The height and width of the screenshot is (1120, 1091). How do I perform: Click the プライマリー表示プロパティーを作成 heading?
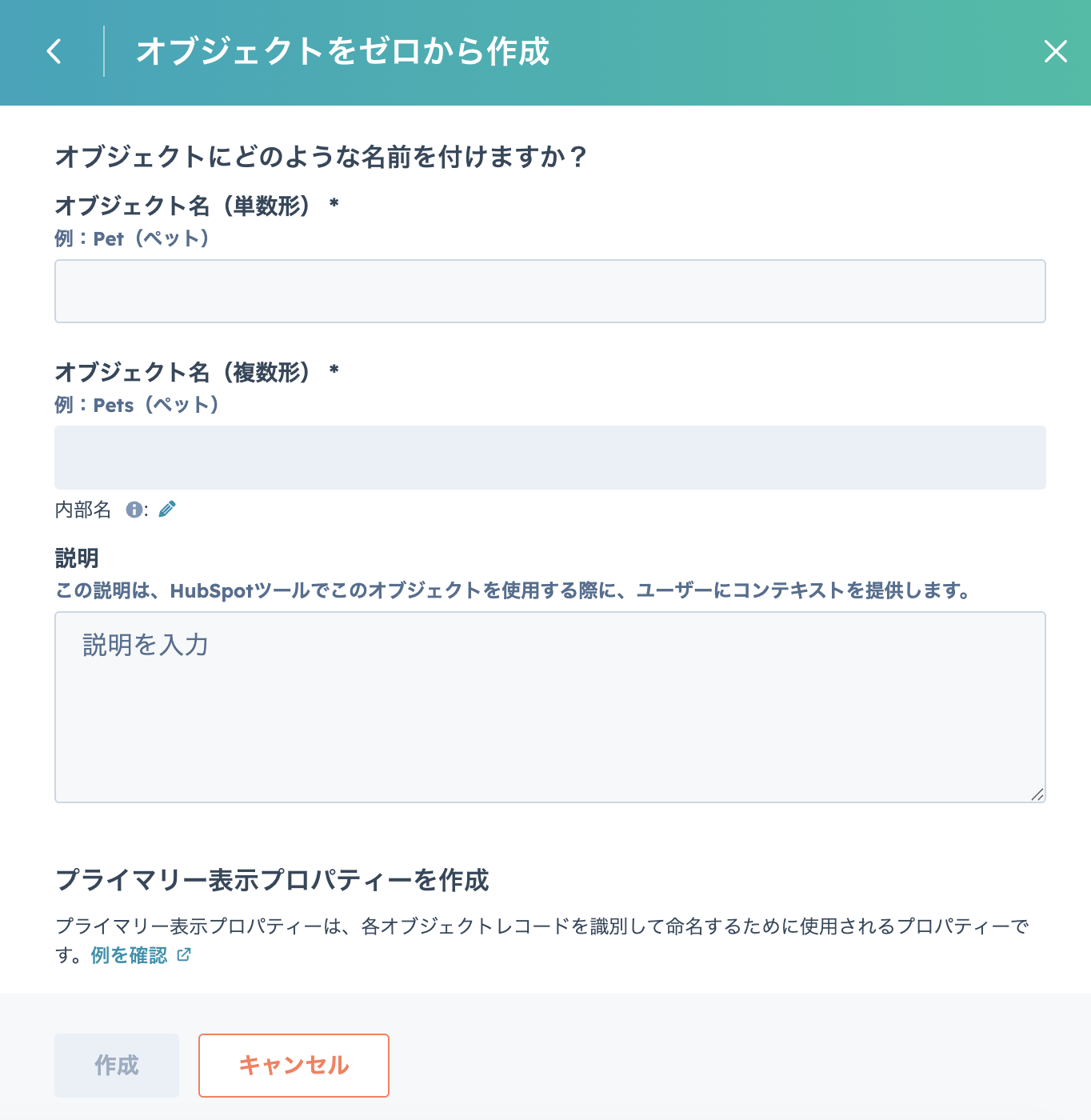pos(272,880)
